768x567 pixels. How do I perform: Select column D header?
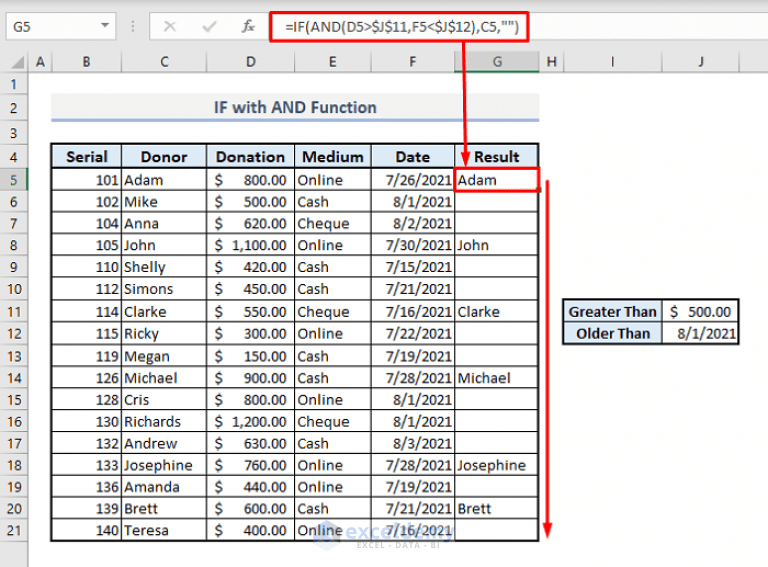(251, 62)
